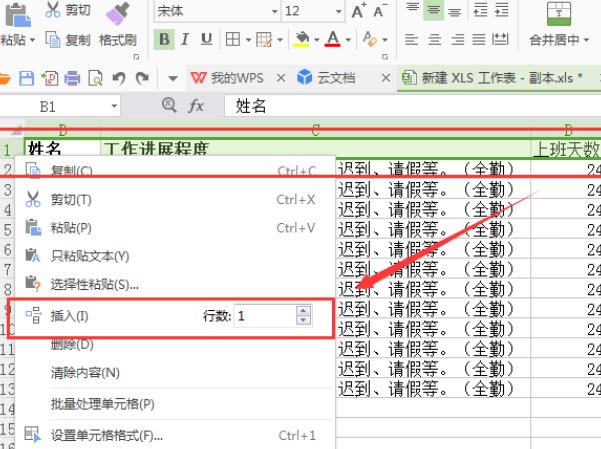Click the Paste clipboard icon

18,15
